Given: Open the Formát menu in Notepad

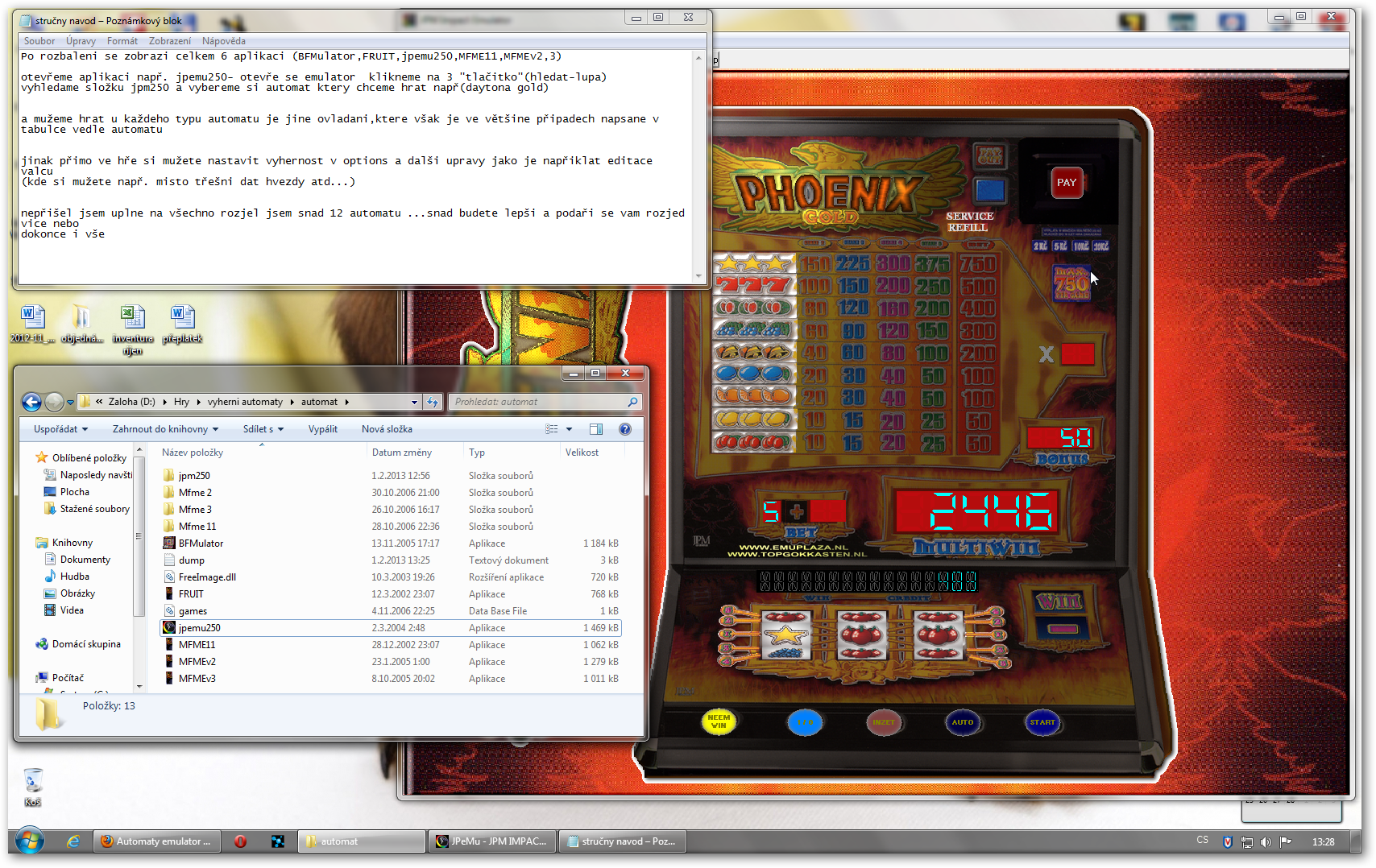Looking at the screenshot, I should (x=122, y=41).
